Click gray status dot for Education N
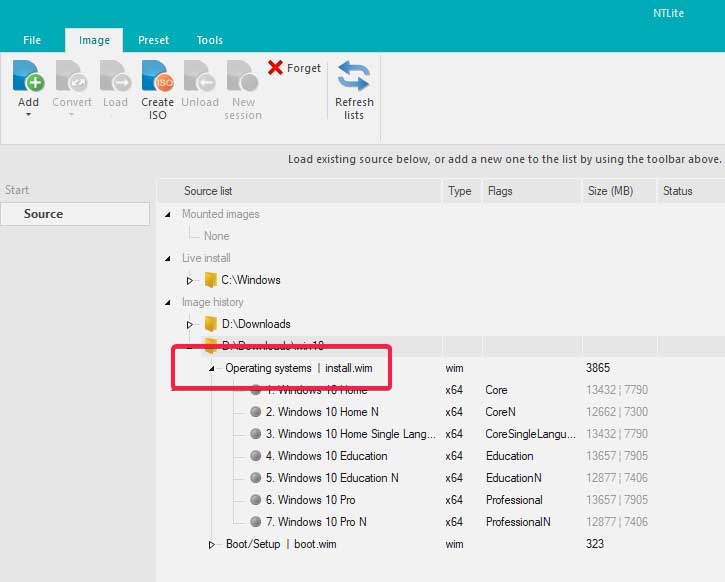Image resolution: width=725 pixels, height=582 pixels. point(255,478)
